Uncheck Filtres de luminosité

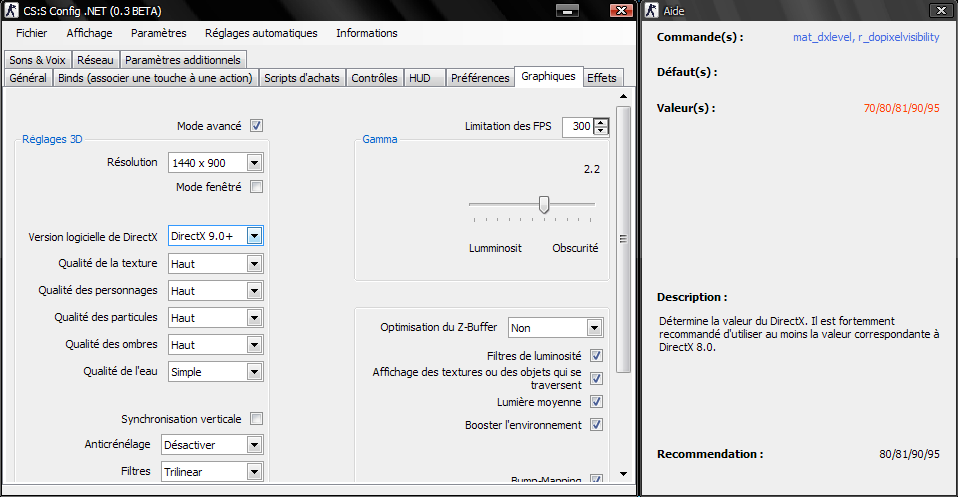[x=596, y=356]
